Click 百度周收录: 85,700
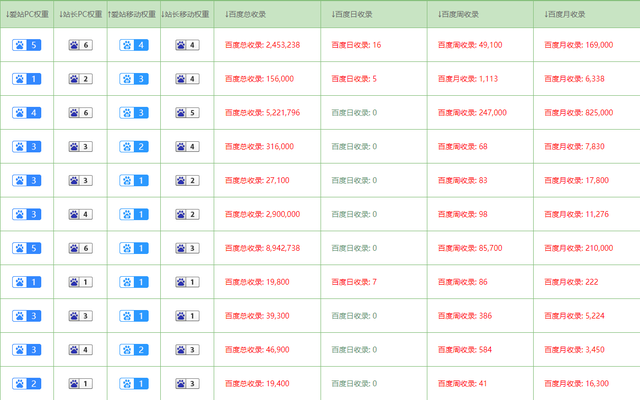Viewport: 640px width, 400px height. pos(470,248)
